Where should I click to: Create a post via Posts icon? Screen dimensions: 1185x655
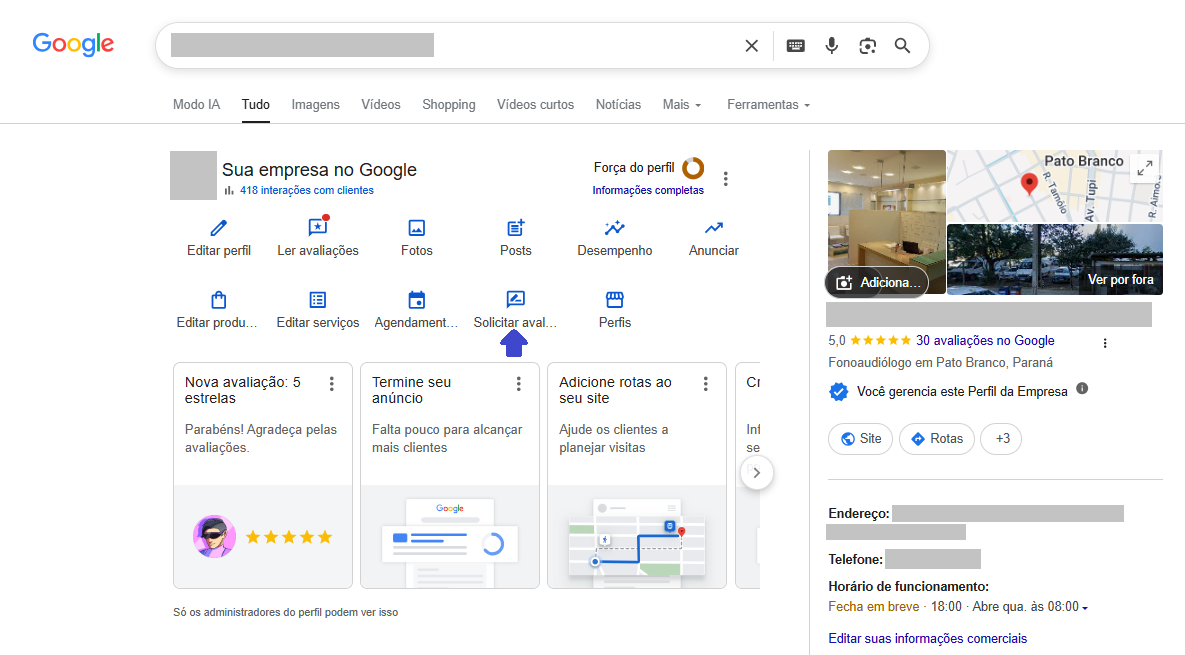(x=515, y=227)
